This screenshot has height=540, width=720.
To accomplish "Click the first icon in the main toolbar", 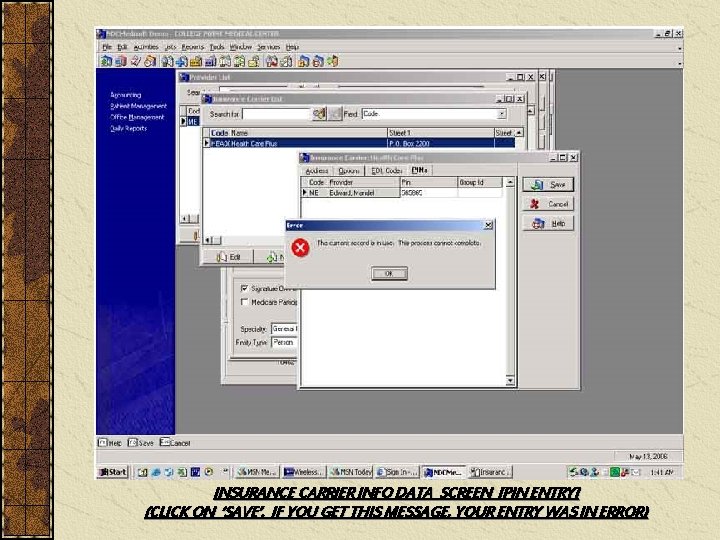I will tap(107, 61).
